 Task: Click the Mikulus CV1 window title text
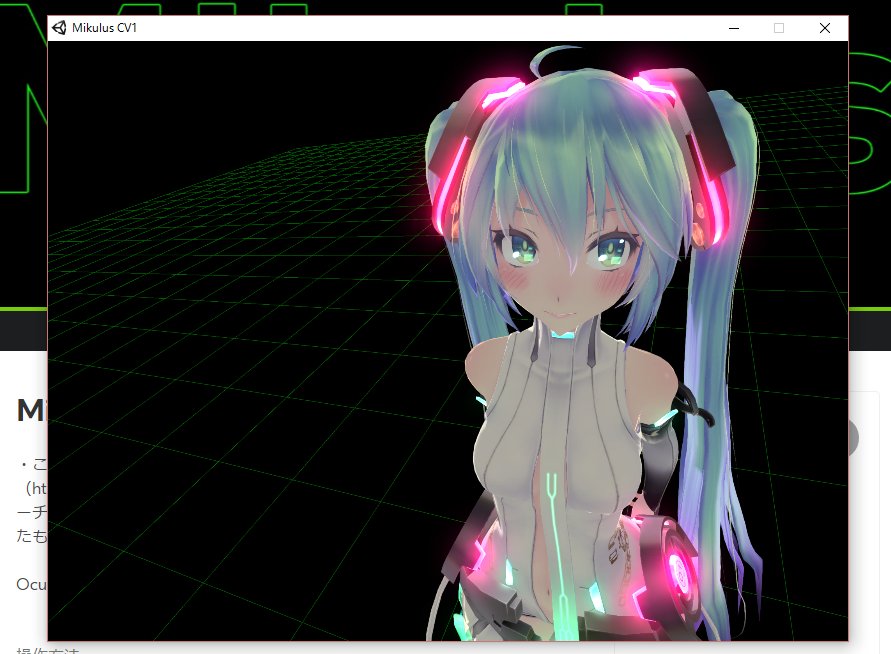[x=105, y=28]
